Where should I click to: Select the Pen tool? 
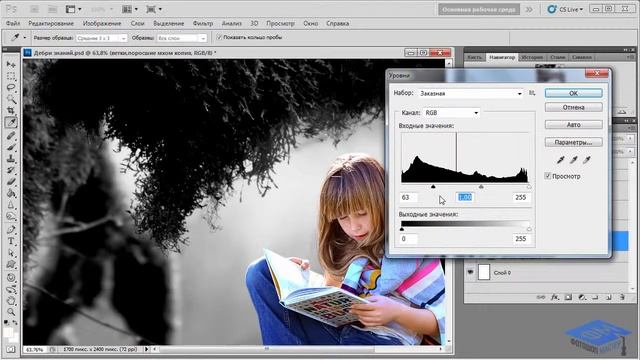pos(11,230)
